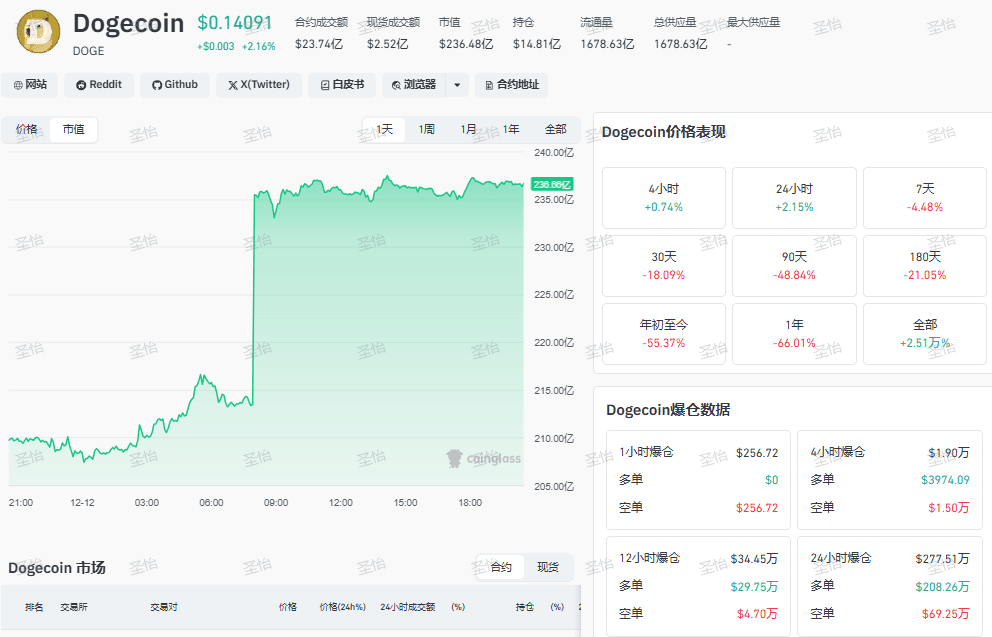Click the 1小时爆仓 value $256.72
Viewport: 992px width, 637px height.
[757, 453]
